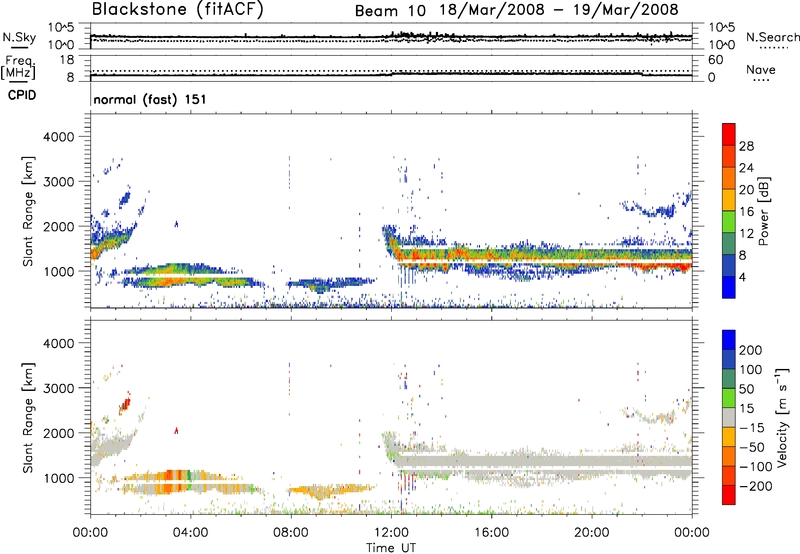Click the '28' label on Power colorbar
This screenshot has width=800, height=554.
[746, 146]
